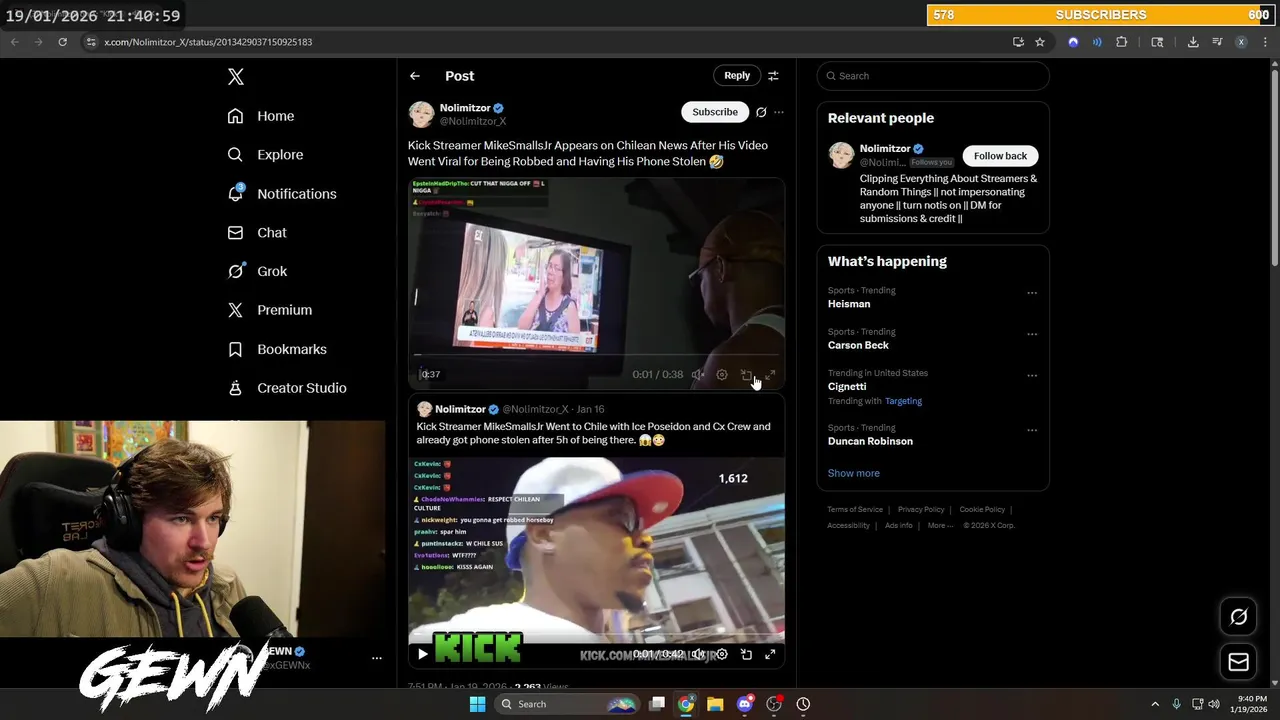The height and width of the screenshot is (720, 1280).
Task: Open settings gear of top video
Action: (x=722, y=375)
